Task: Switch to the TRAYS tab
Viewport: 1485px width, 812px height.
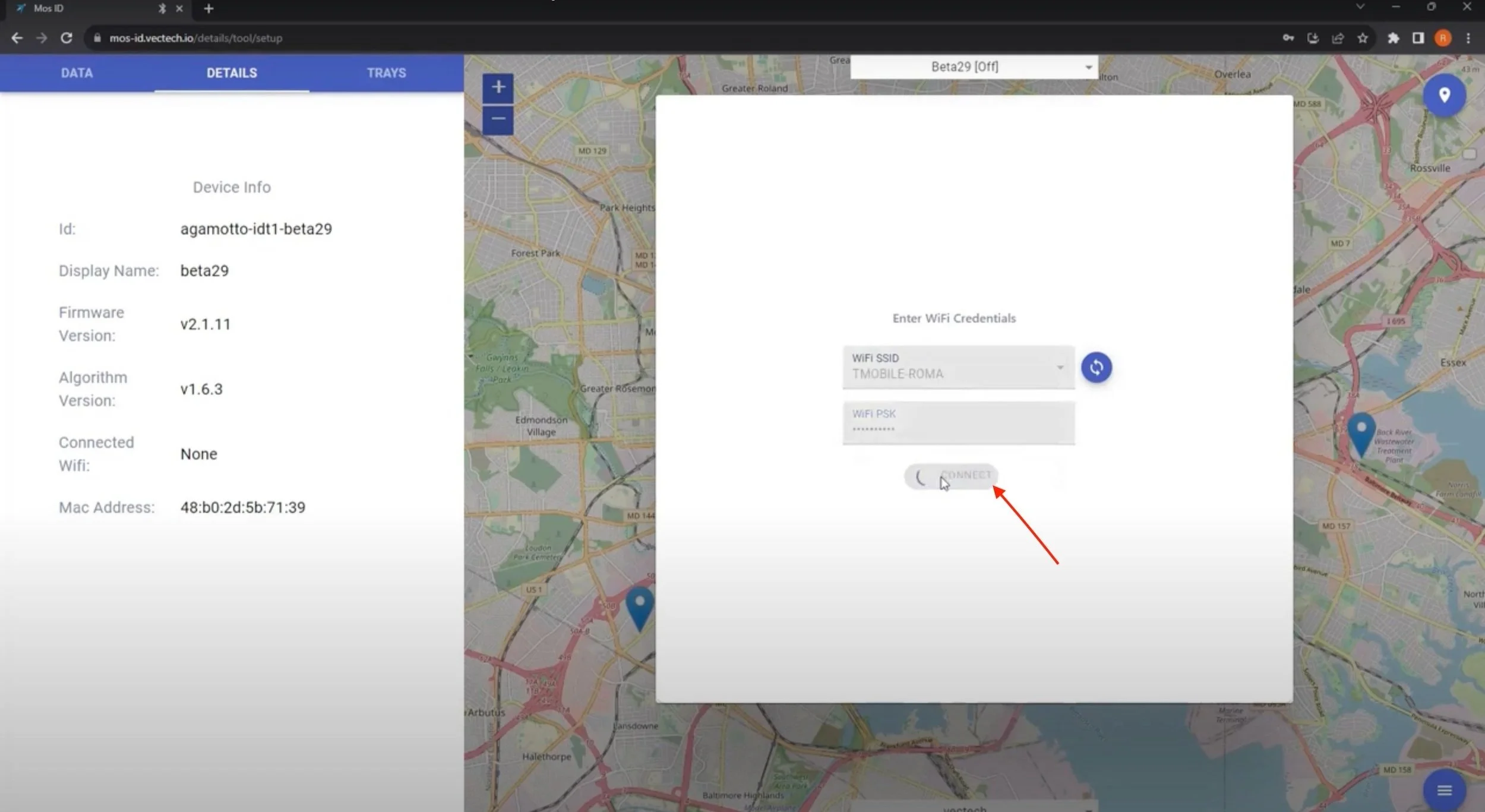Action: pyautogui.click(x=386, y=73)
